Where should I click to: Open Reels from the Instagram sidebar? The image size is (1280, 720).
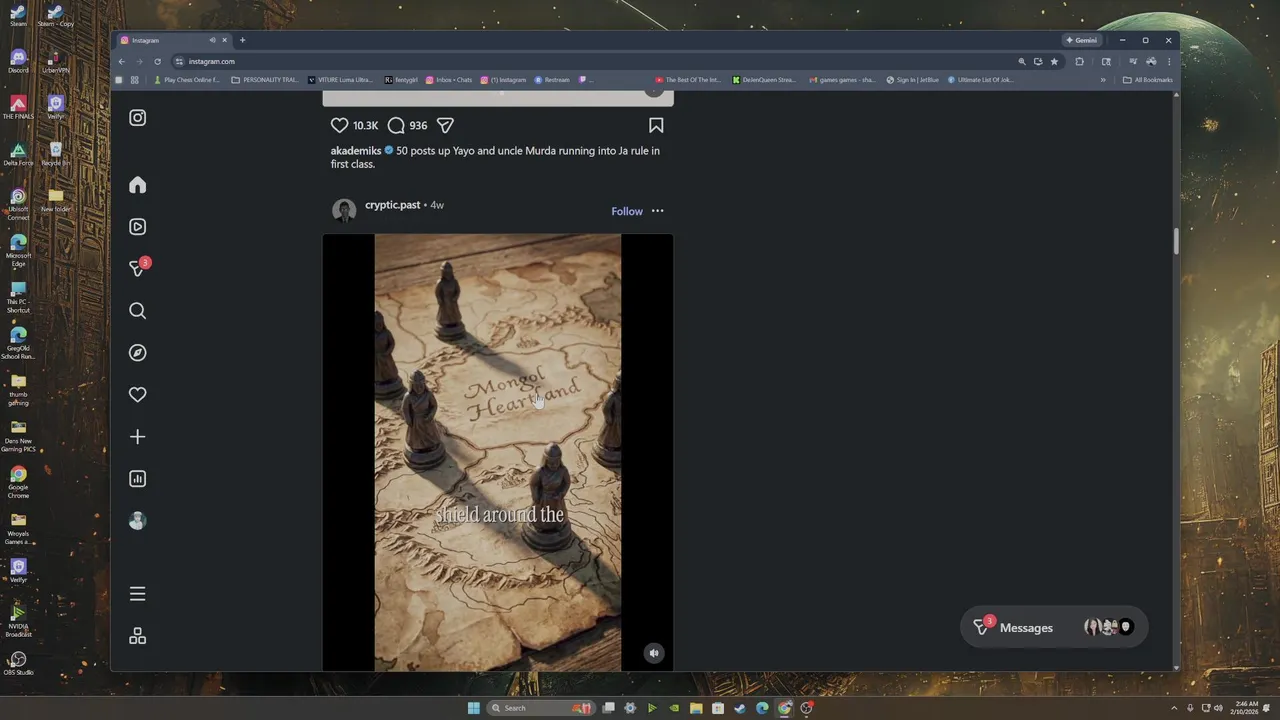click(x=138, y=227)
